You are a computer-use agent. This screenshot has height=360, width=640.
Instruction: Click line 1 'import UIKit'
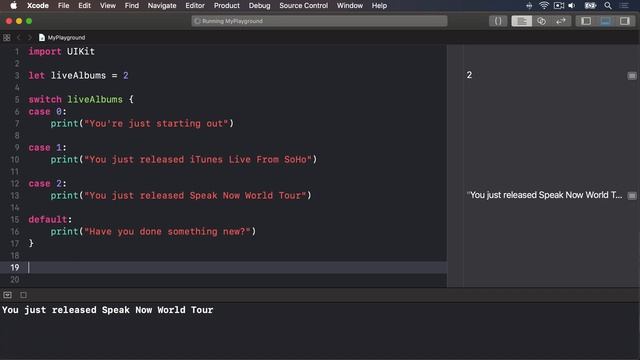62,51
